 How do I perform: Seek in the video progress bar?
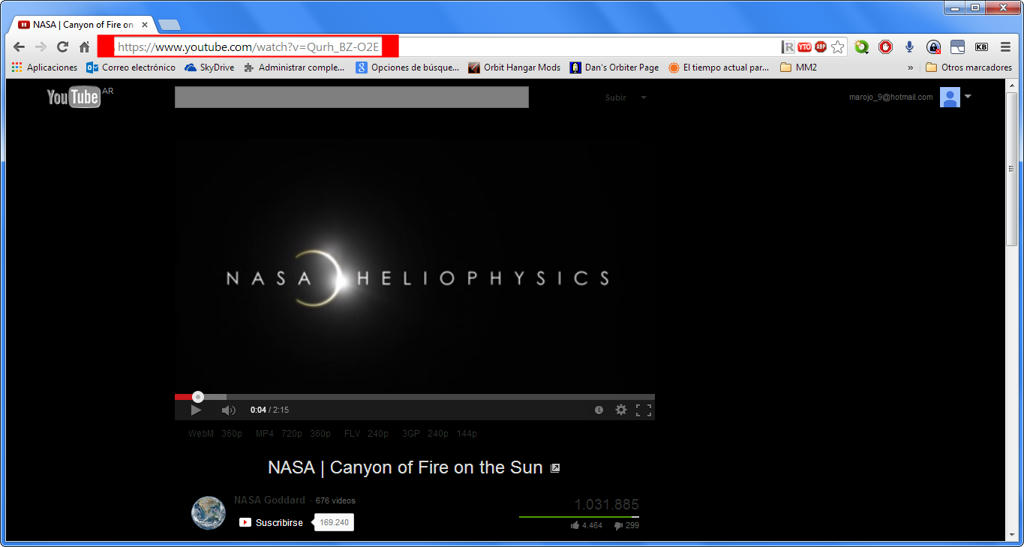point(415,397)
